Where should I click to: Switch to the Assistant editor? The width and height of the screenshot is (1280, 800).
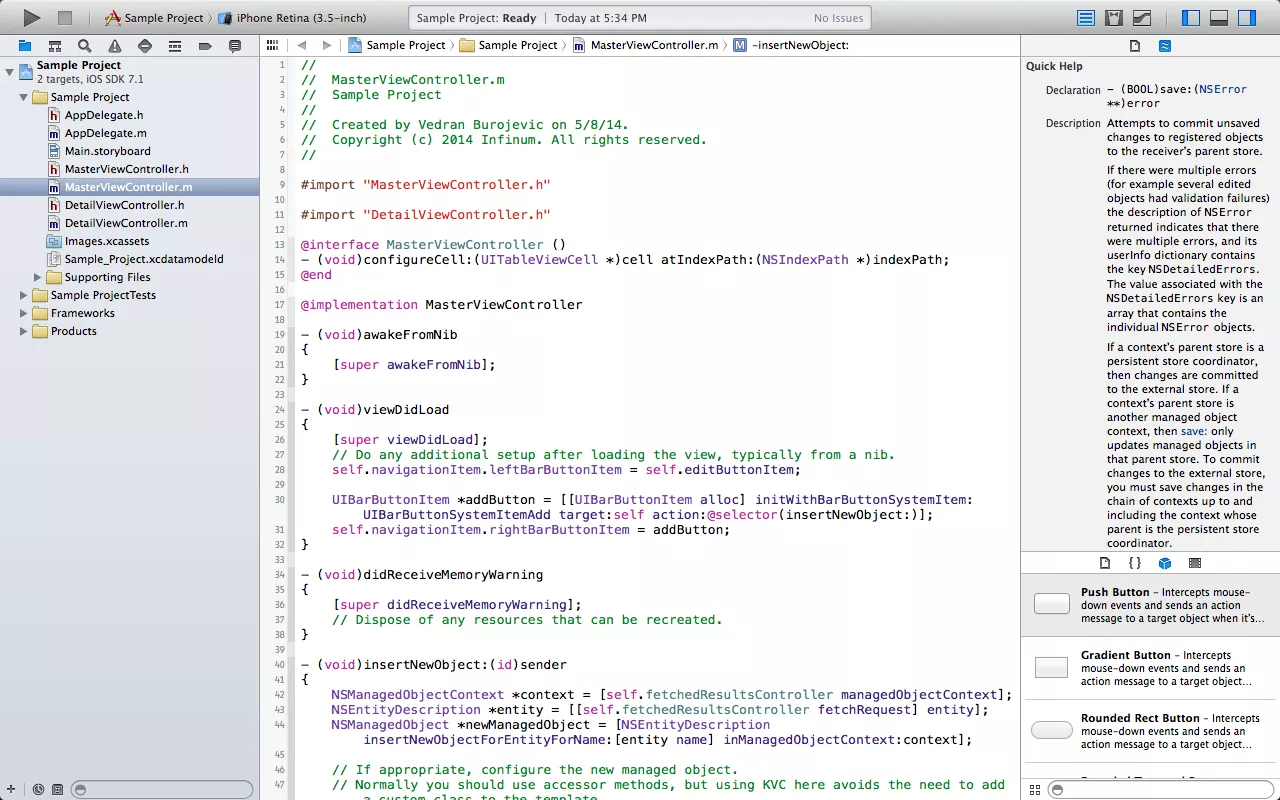click(x=1113, y=18)
